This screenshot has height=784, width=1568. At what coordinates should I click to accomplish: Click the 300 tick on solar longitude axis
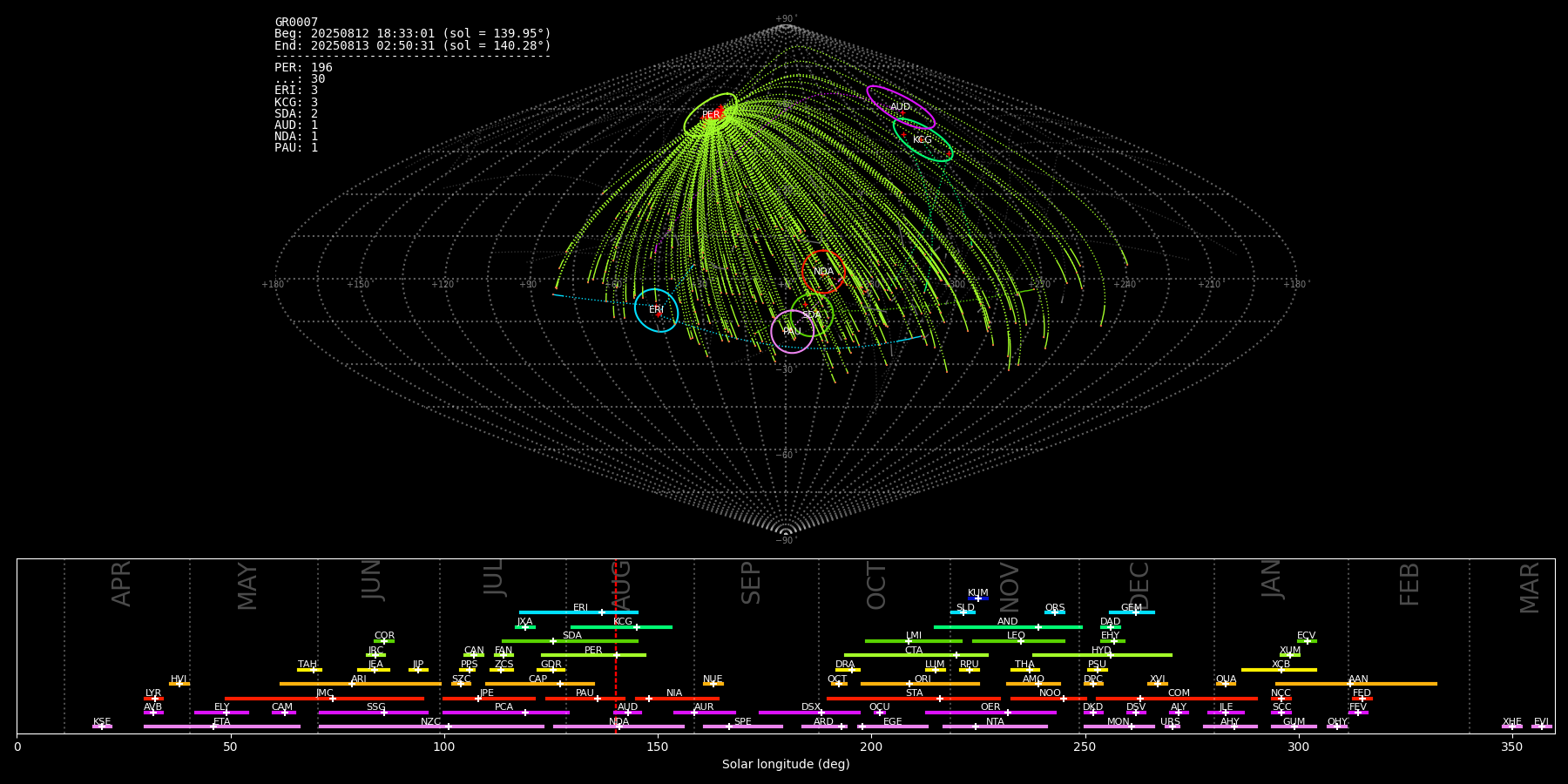[x=1298, y=747]
